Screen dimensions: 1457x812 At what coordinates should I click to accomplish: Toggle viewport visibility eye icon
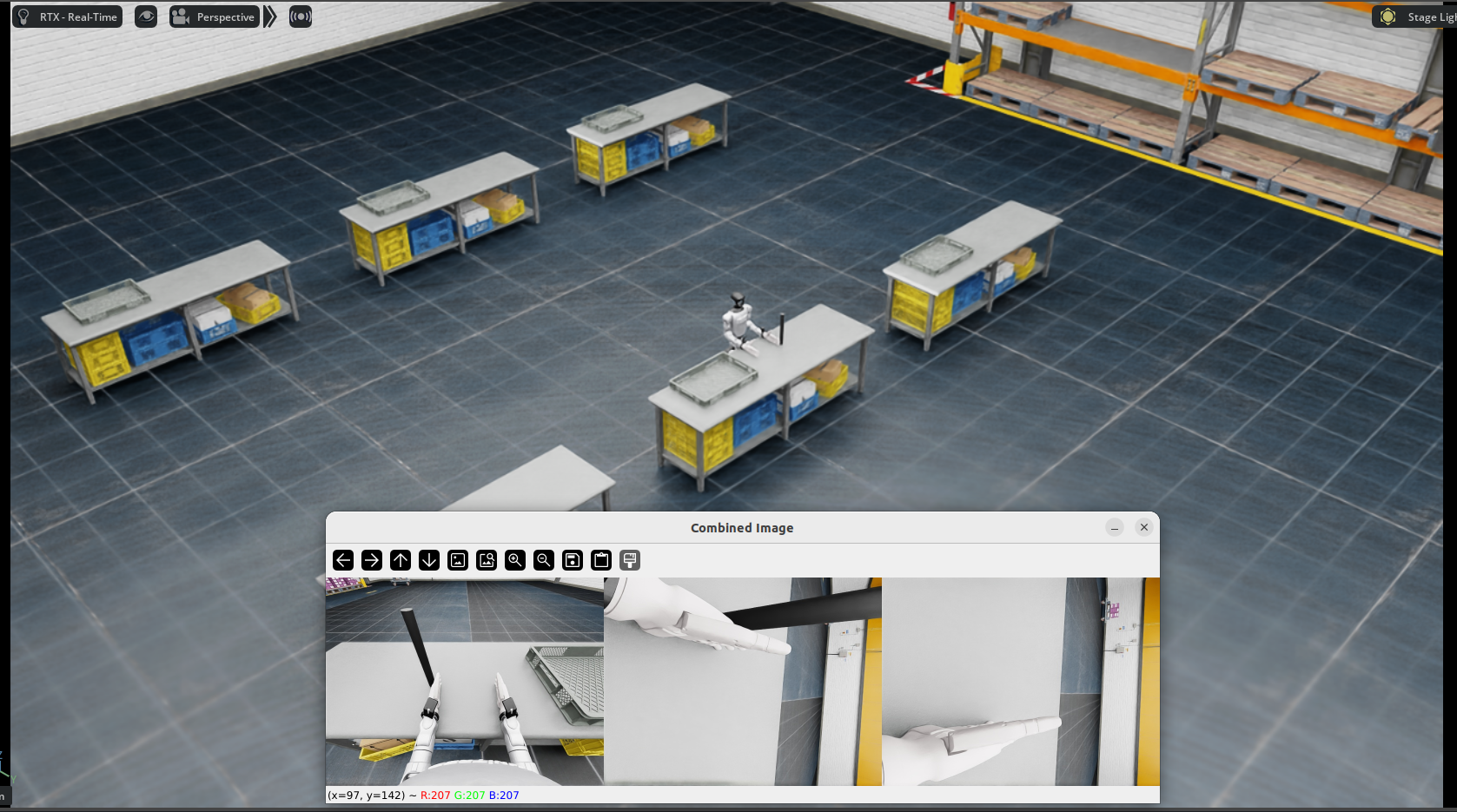coord(146,17)
